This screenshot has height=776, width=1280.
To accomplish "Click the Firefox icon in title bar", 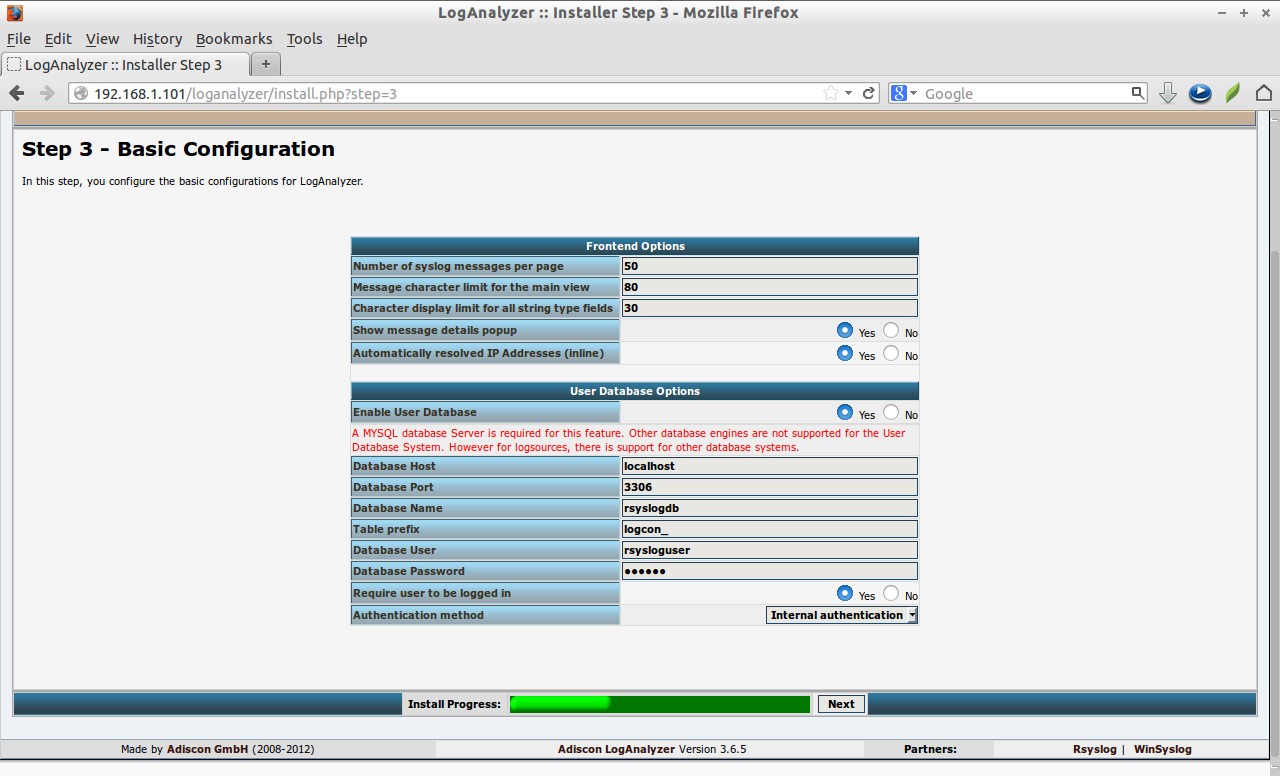I will [14, 13].
